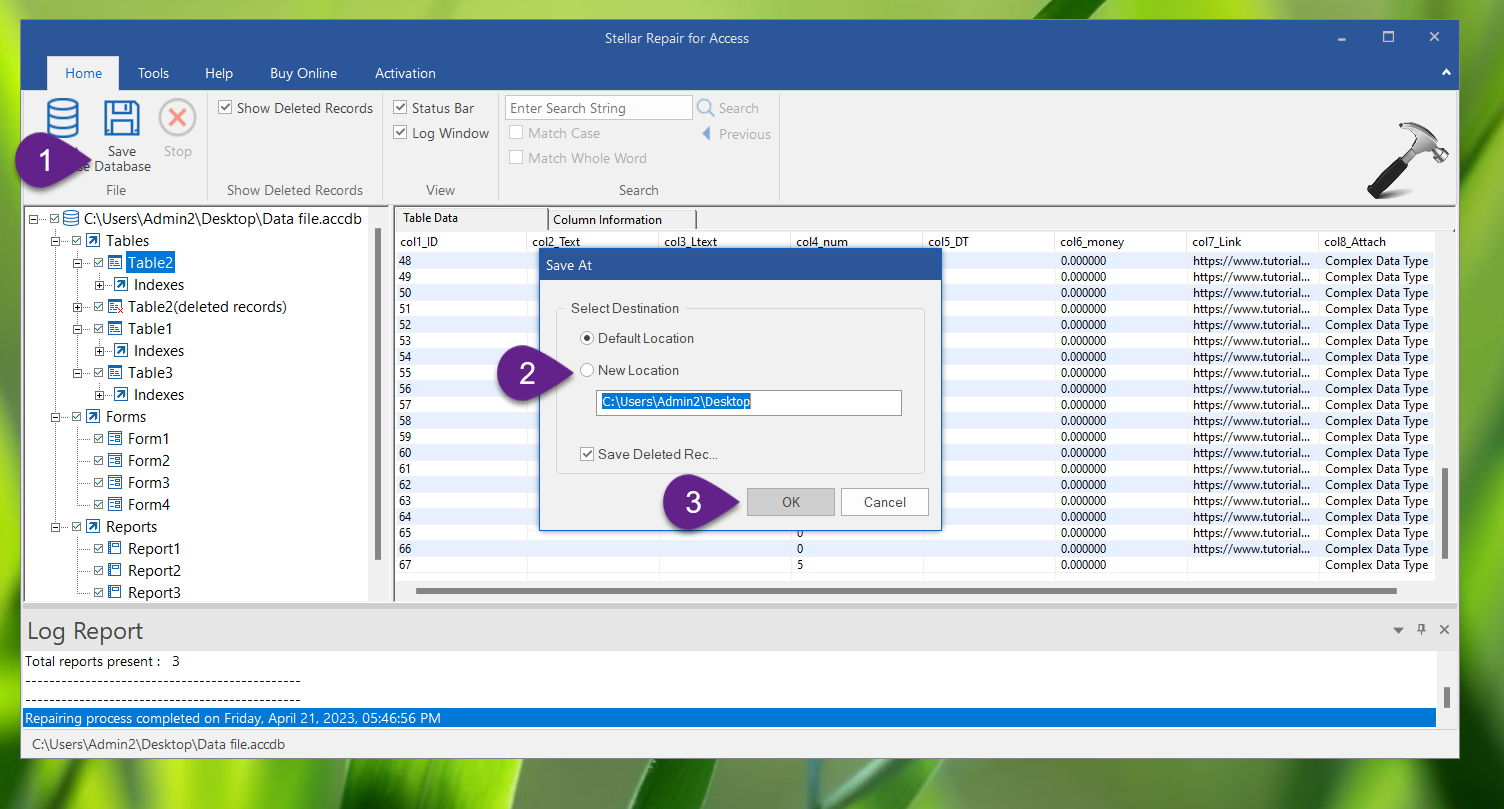This screenshot has width=1504, height=809.
Task: Select the New Location radio button
Action: click(587, 370)
